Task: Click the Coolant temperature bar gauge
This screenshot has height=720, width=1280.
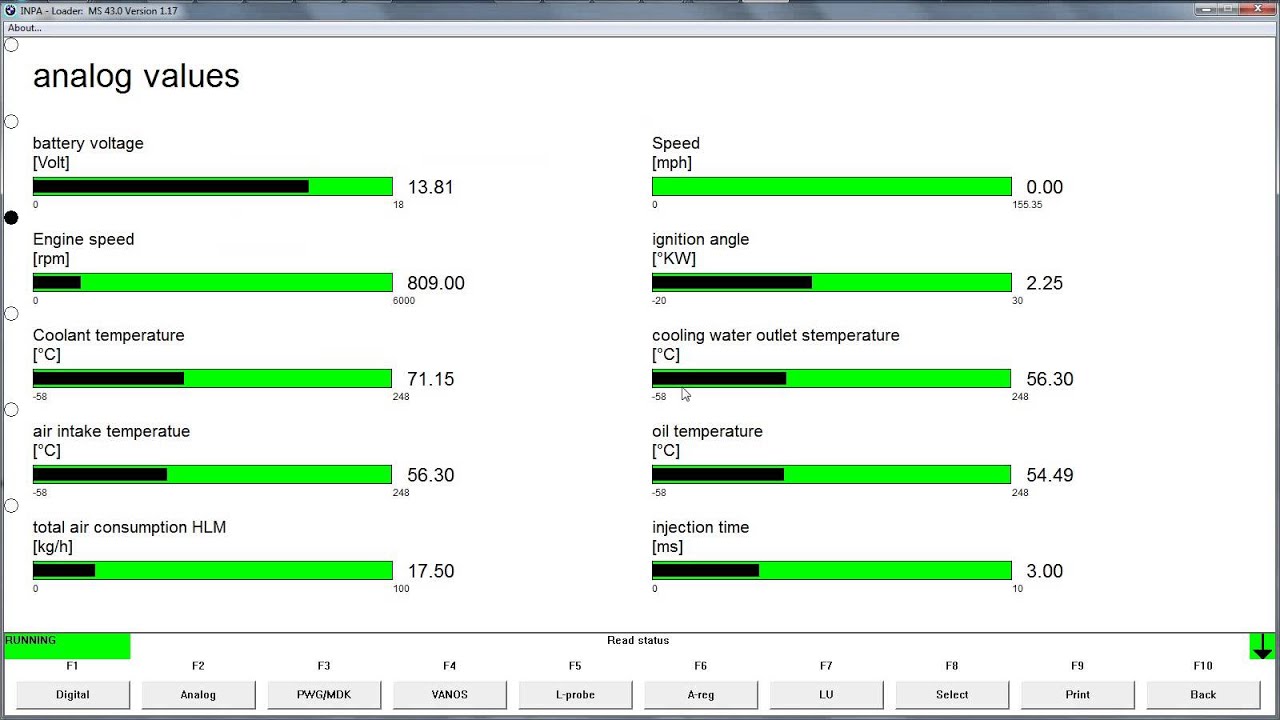Action: click(213, 379)
